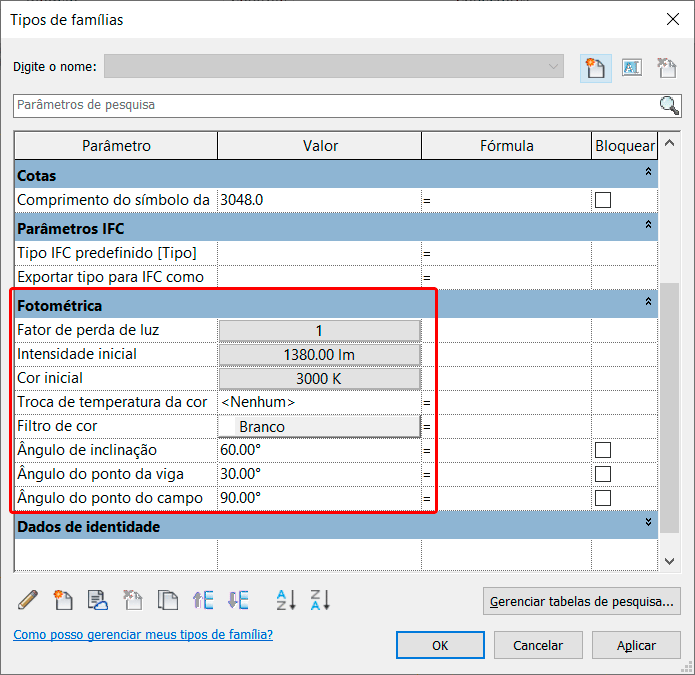This screenshot has width=695, height=675.
Task: Click the Parâmetro column header
Action: coord(116,146)
